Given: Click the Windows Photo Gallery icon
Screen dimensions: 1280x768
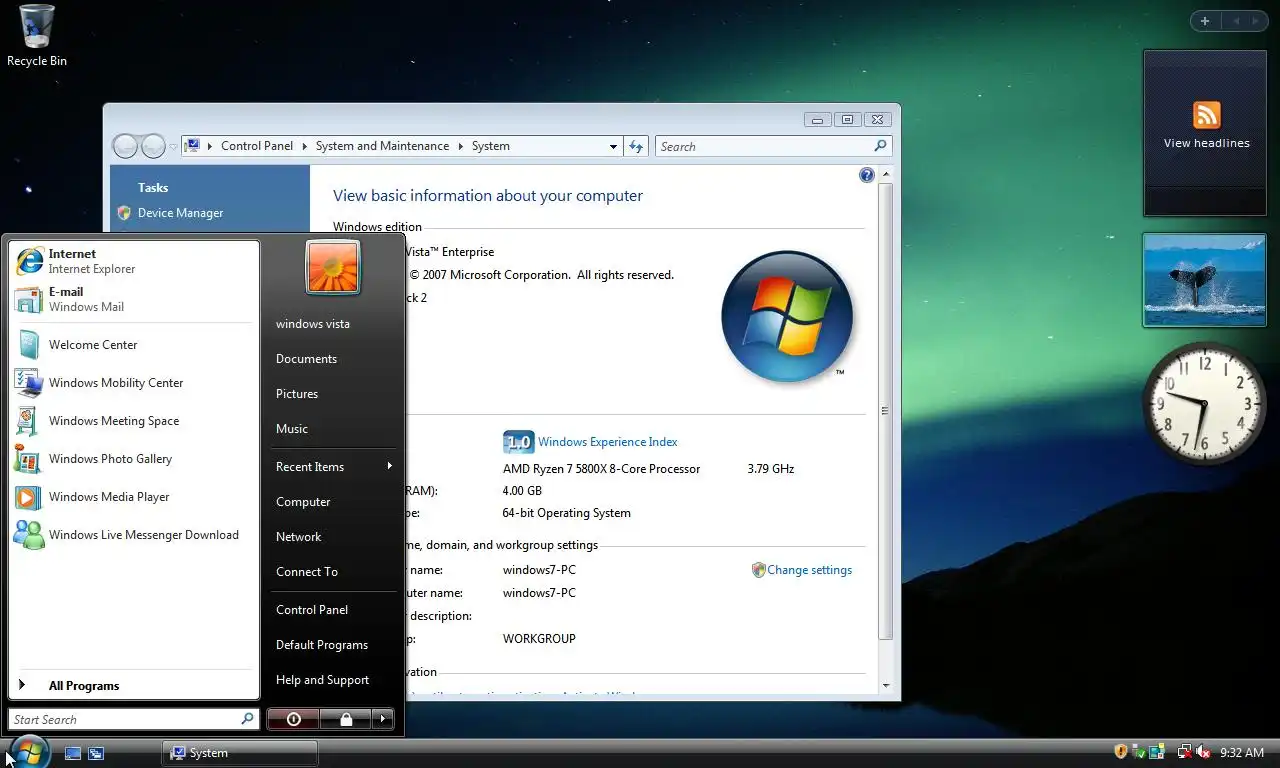Looking at the screenshot, I should click(29, 459).
